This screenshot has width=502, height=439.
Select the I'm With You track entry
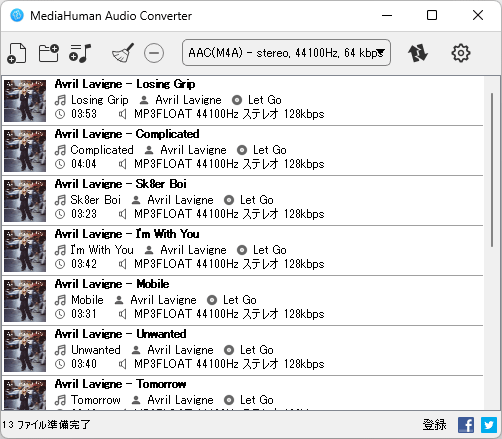(243, 251)
